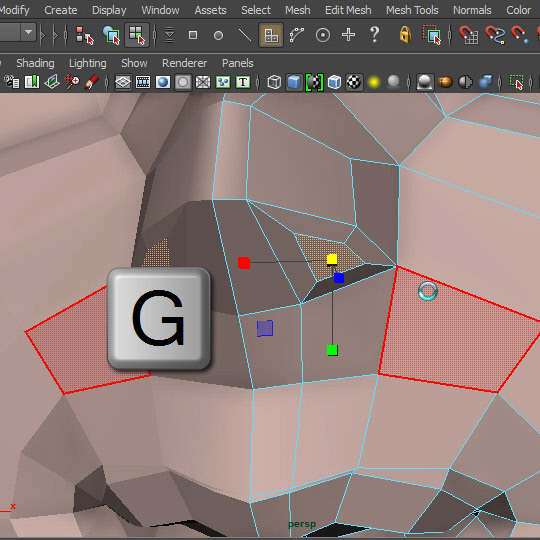Screen dimensions: 540x540
Task: Select the hulls curve mask icon
Action: tap(297, 35)
